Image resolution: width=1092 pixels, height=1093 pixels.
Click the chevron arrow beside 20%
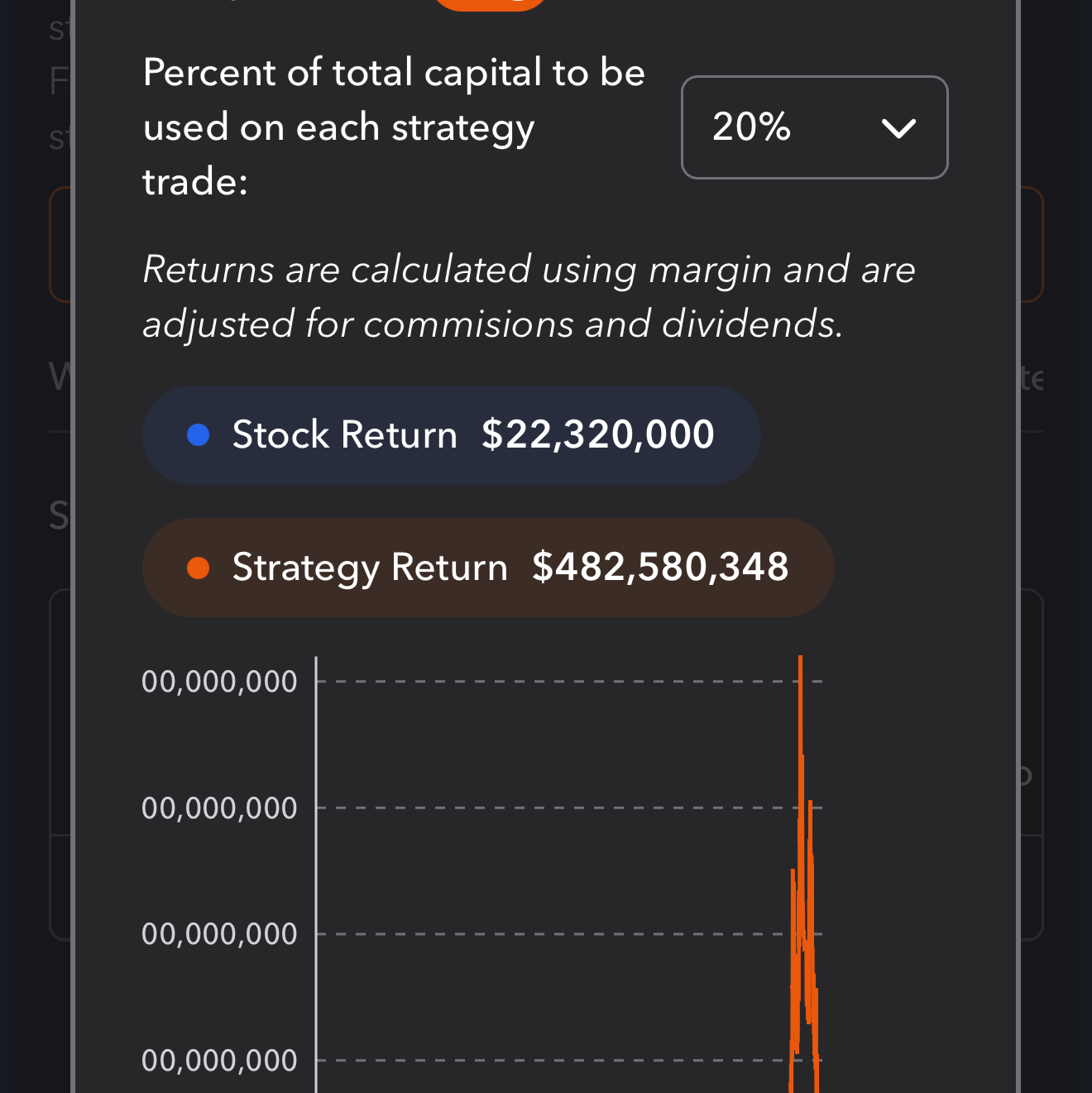[x=898, y=128]
